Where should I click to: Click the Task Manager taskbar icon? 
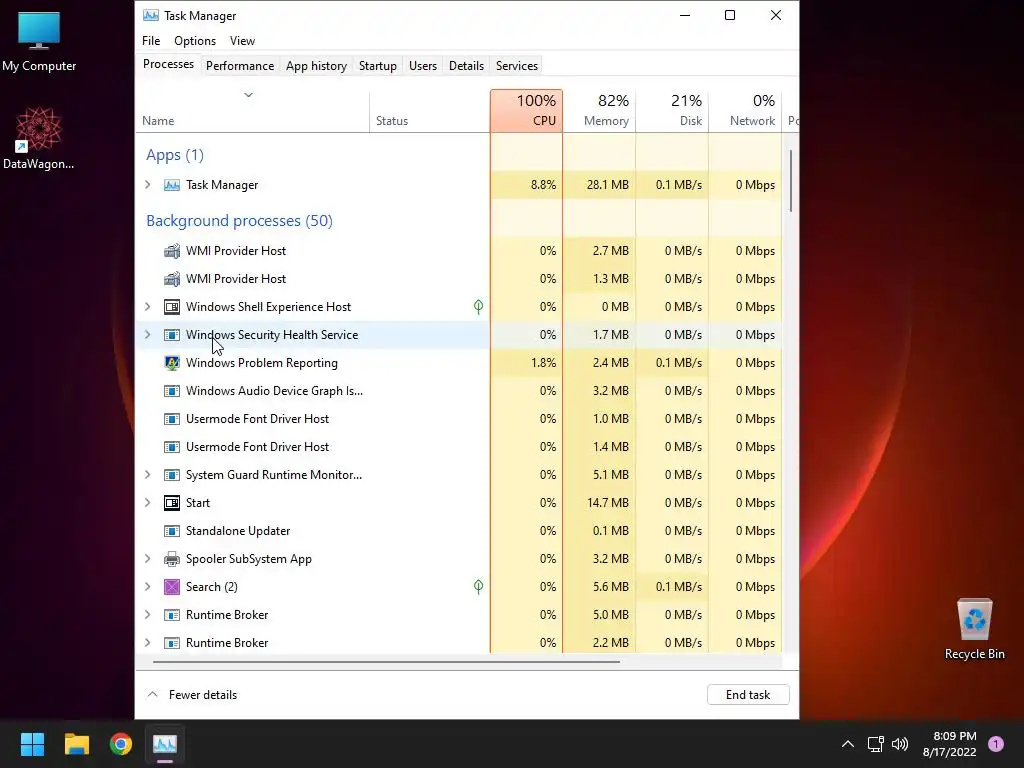[165, 744]
